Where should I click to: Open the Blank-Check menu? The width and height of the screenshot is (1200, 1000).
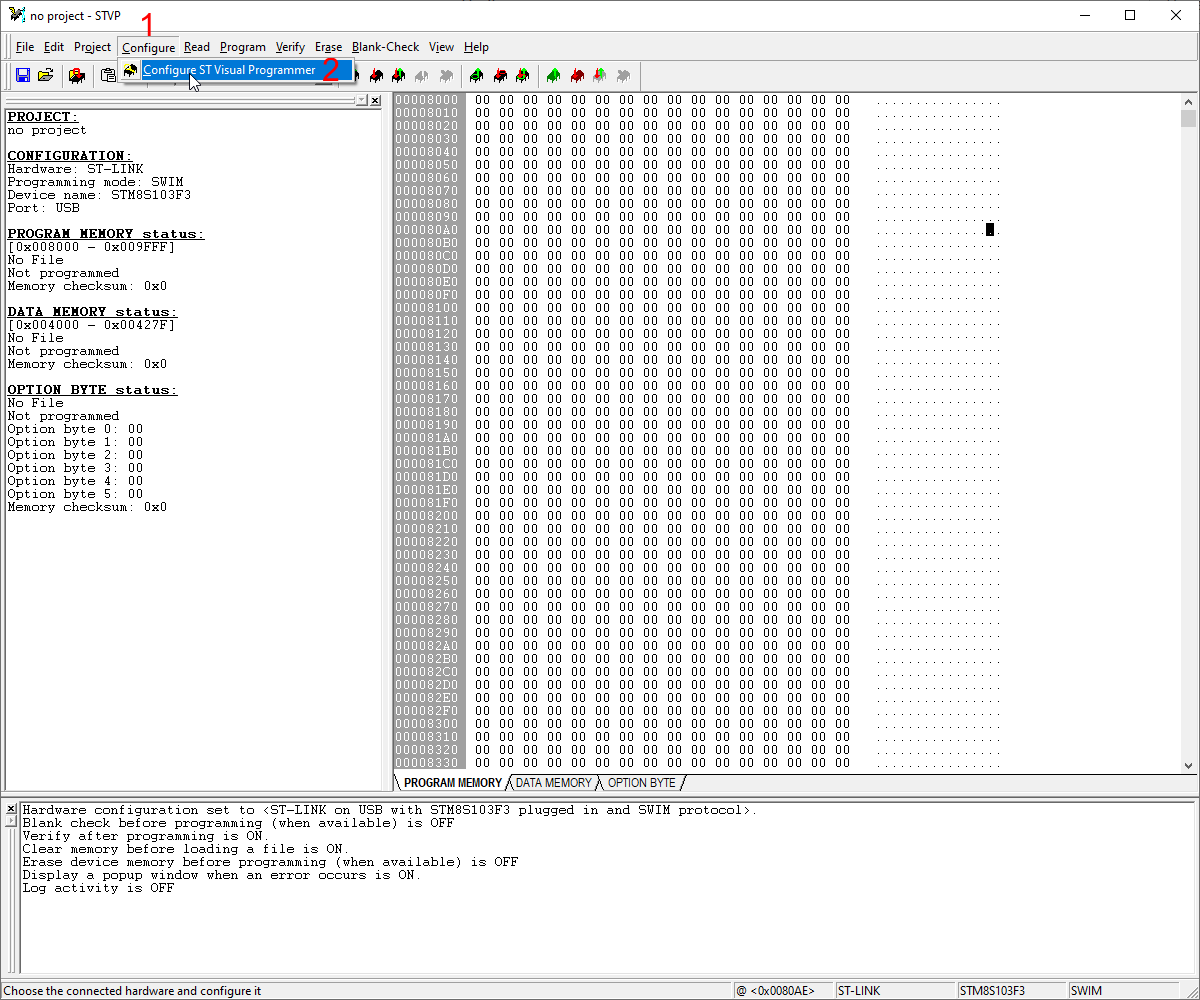point(385,47)
